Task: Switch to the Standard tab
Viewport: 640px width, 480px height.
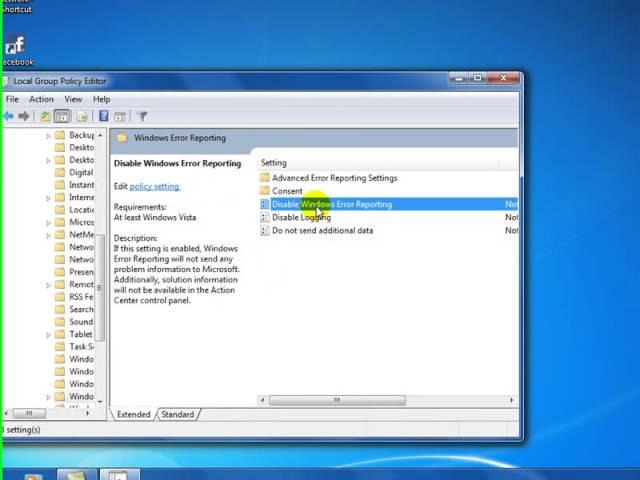Action: point(178,414)
